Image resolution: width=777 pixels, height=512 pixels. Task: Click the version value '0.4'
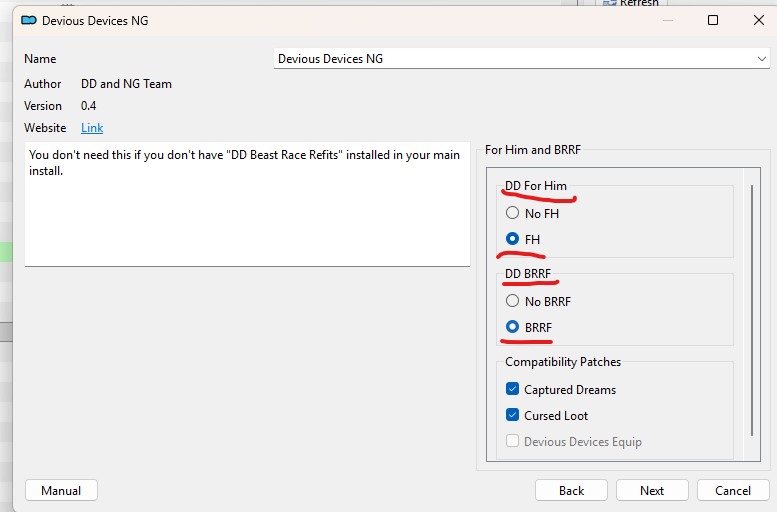(89, 106)
